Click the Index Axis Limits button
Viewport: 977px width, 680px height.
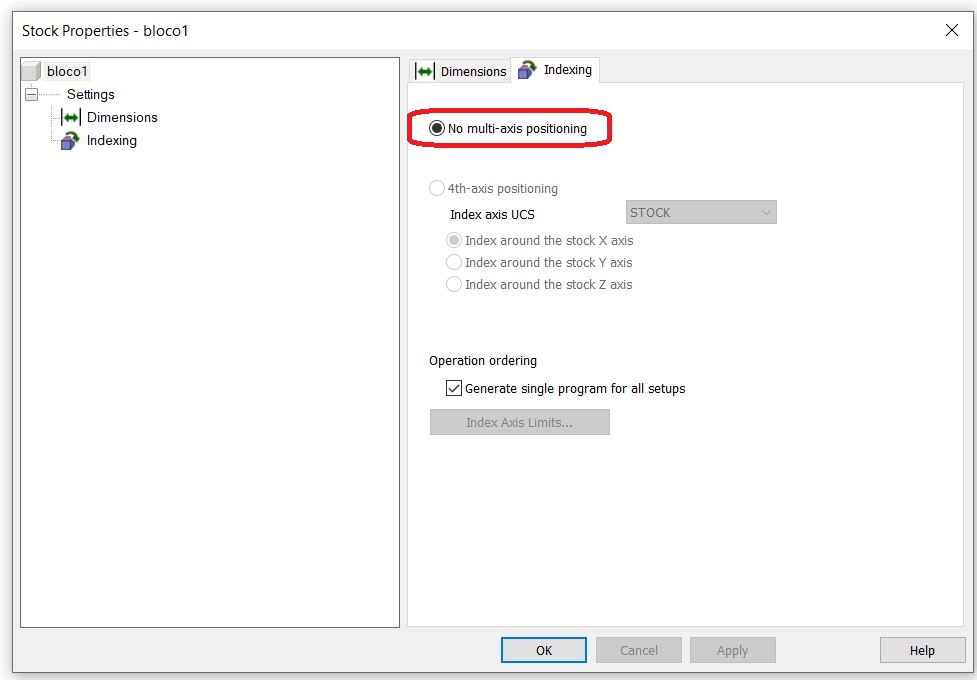(x=520, y=422)
